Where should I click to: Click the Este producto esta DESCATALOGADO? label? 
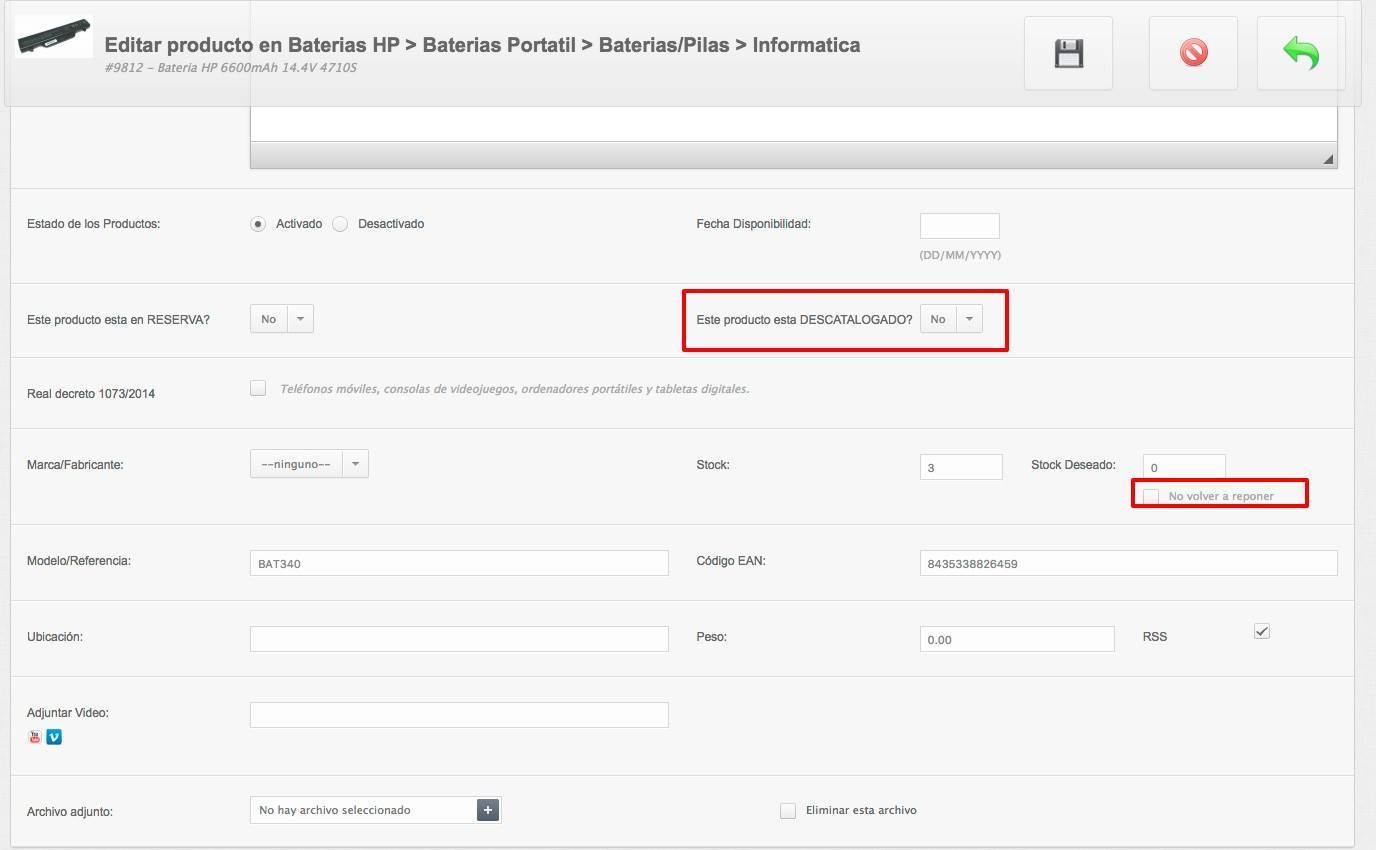click(x=805, y=320)
